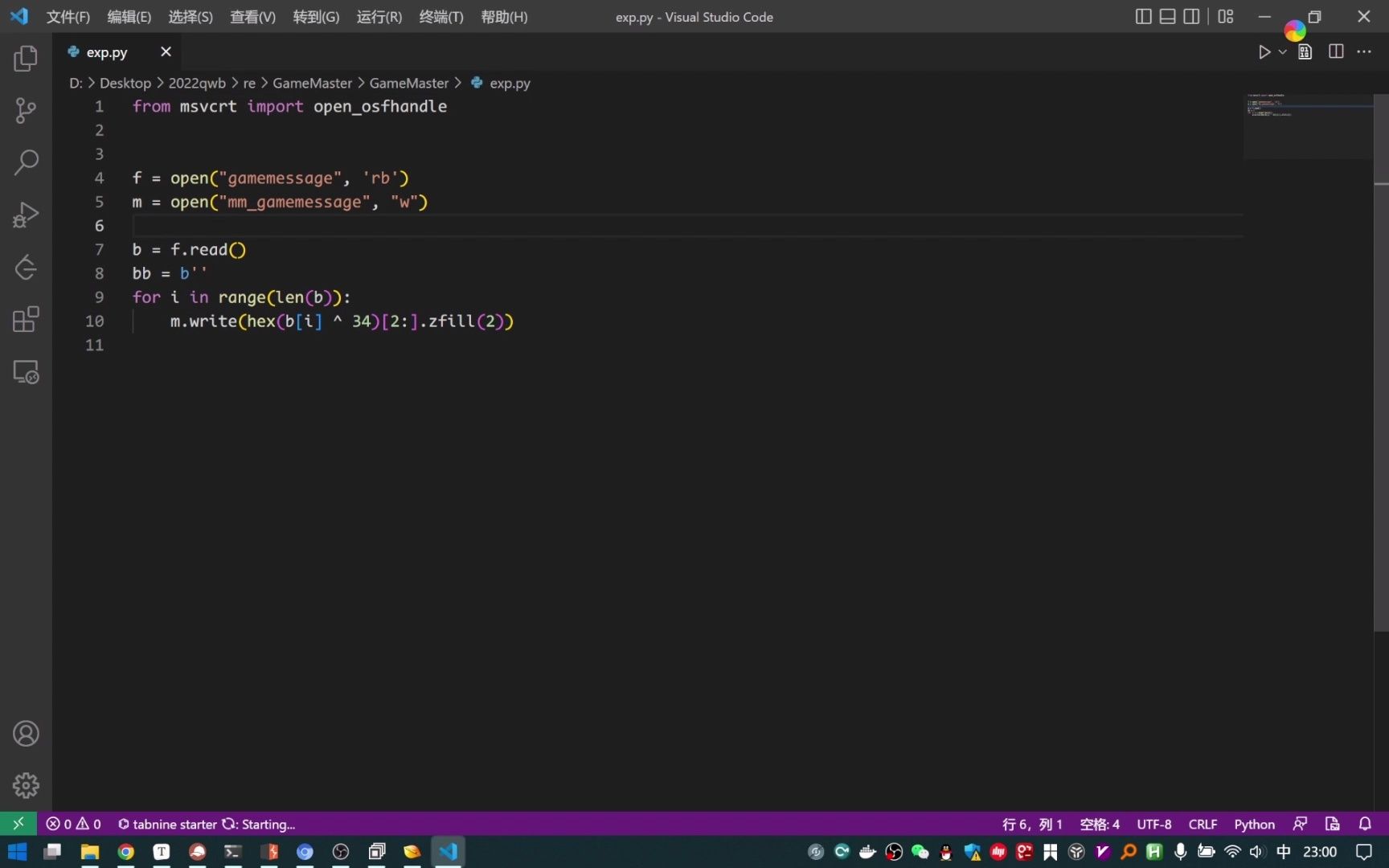The width and height of the screenshot is (1389, 868).
Task: Toggle the microphone tray icon
Action: tap(1180, 852)
